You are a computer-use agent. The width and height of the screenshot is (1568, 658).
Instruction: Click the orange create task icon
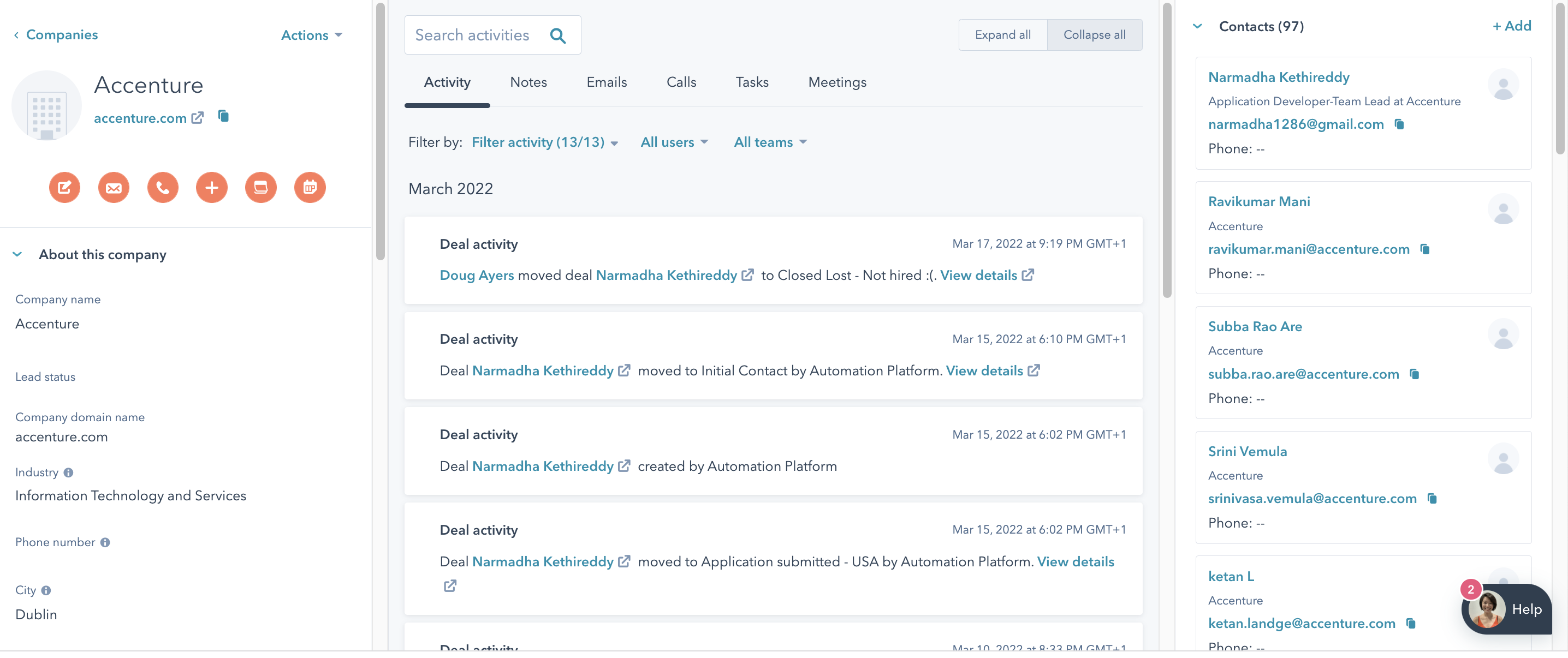260,188
